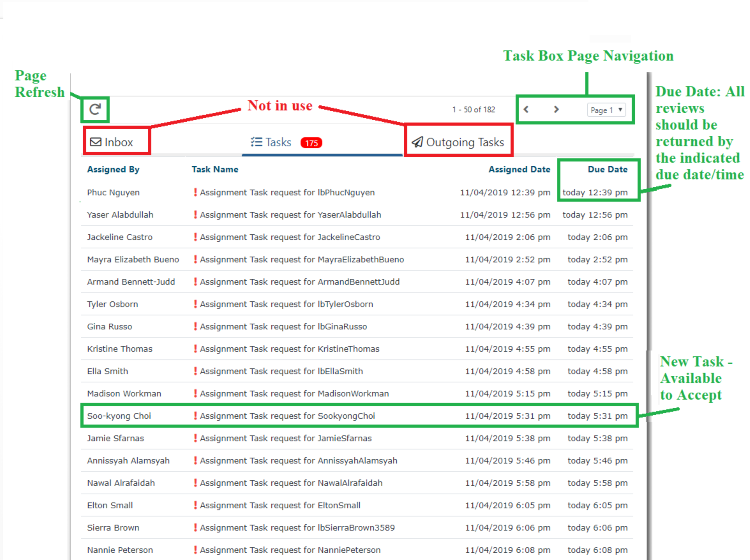The image size is (750, 560).
Task: Click the envelope icon beside Inbox
Action: pos(95,142)
